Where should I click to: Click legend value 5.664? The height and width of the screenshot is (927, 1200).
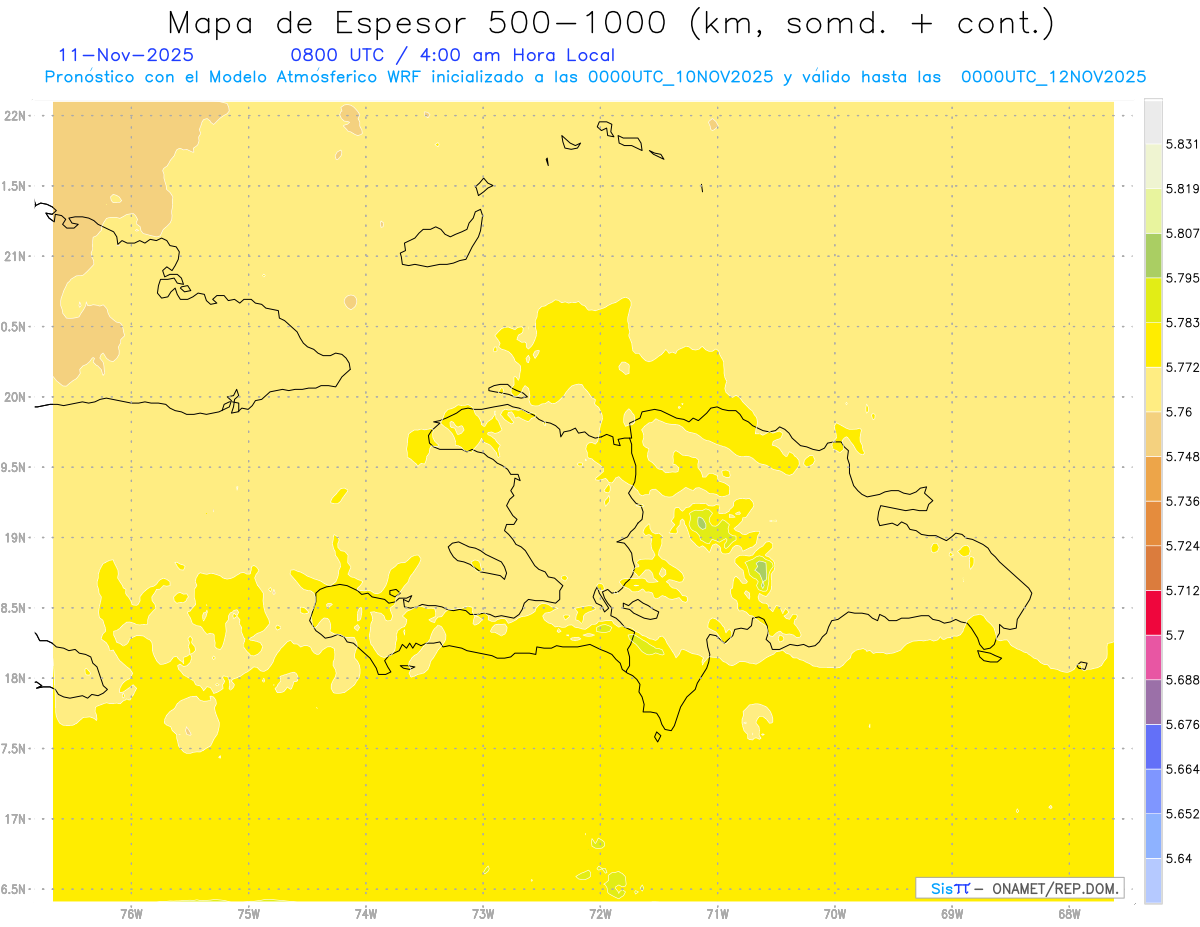[x=1182, y=769]
